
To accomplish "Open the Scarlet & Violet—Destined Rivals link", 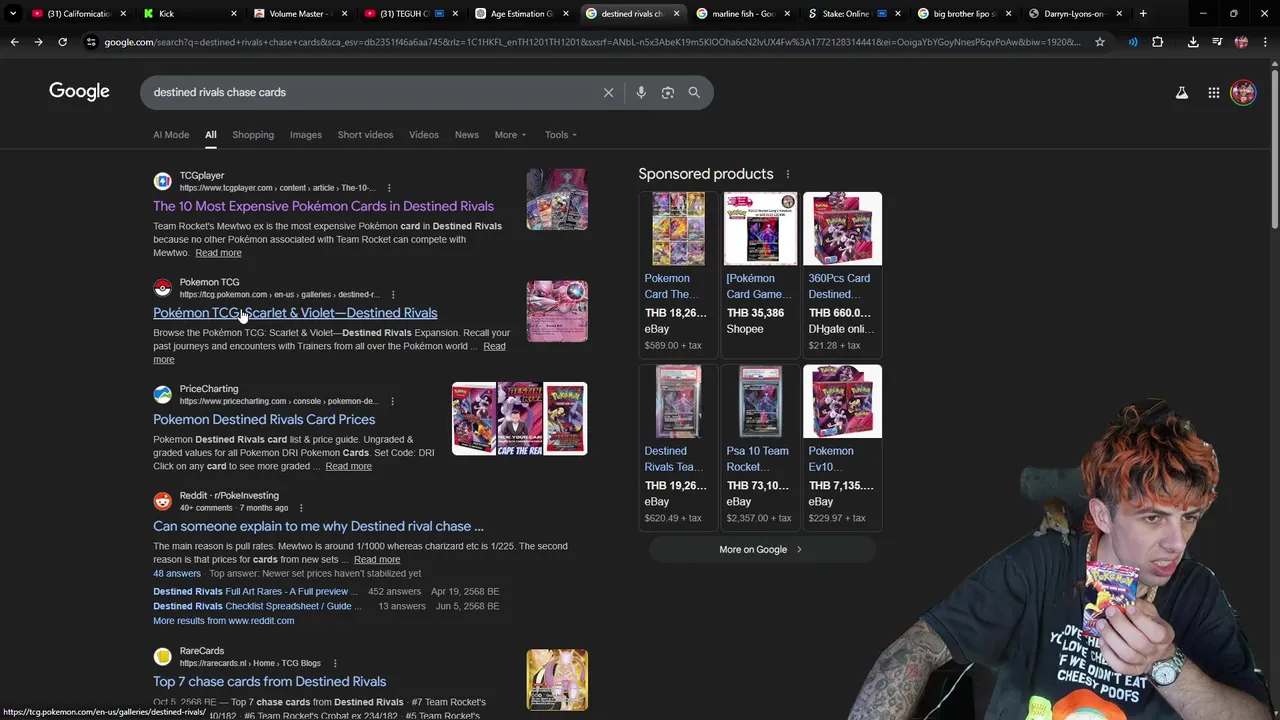I will (x=295, y=313).
